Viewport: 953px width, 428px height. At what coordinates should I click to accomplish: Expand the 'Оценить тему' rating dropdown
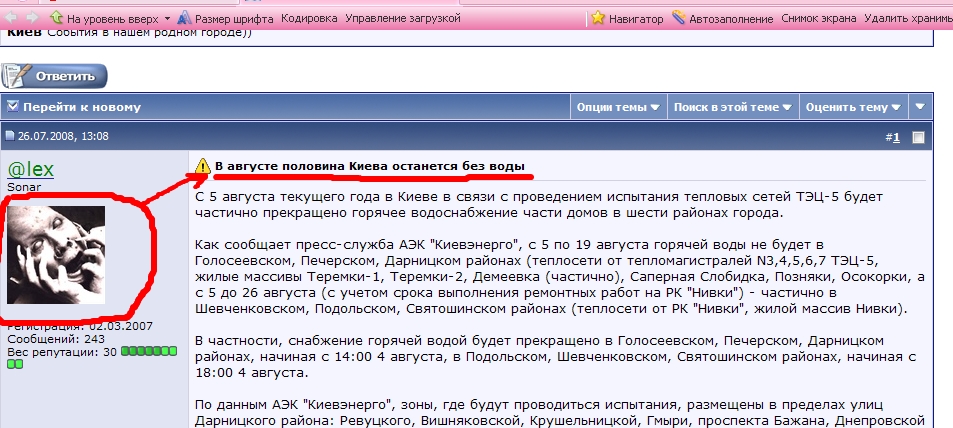[851, 107]
